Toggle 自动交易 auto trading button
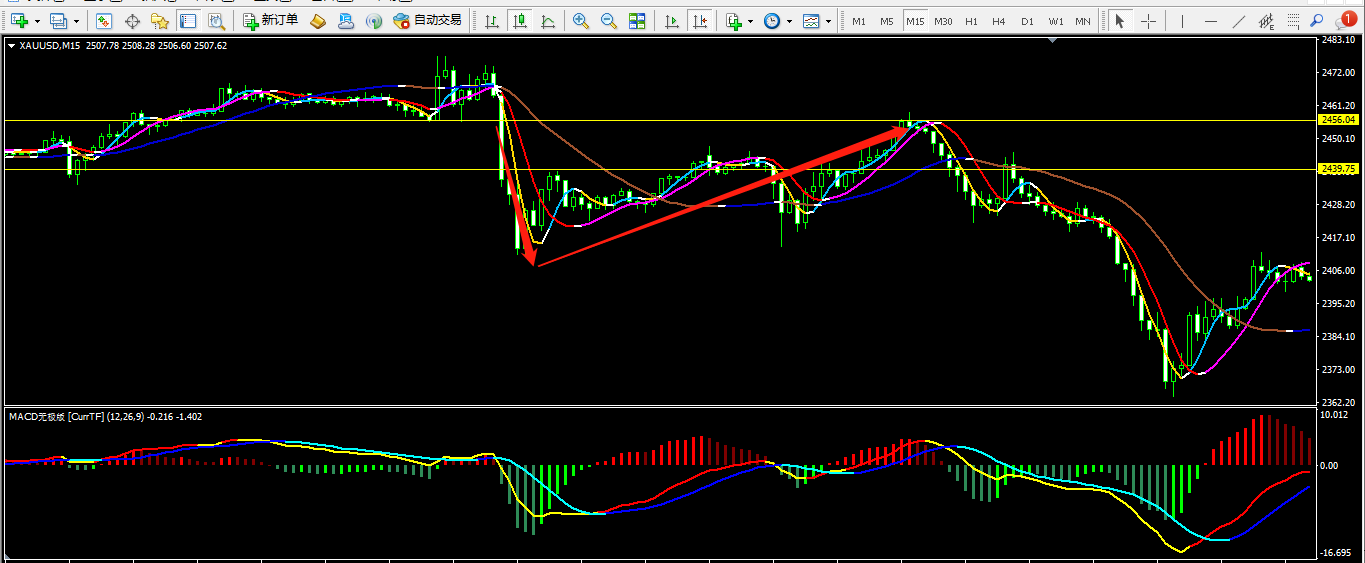Screen dimensions: 1365x563 pos(428,20)
